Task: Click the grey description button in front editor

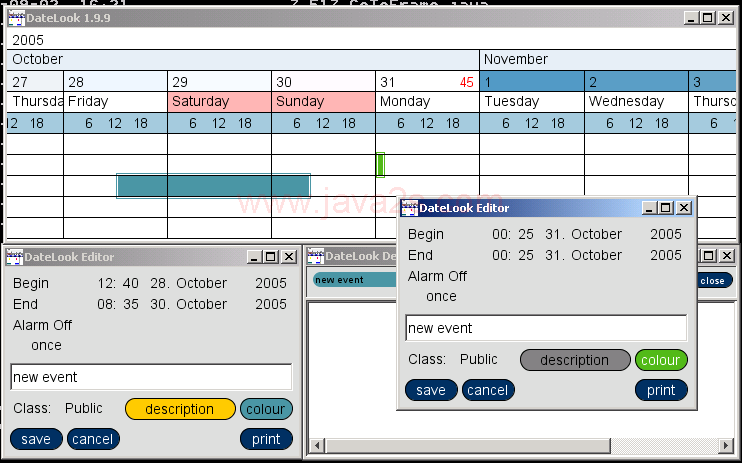Action: point(575,360)
